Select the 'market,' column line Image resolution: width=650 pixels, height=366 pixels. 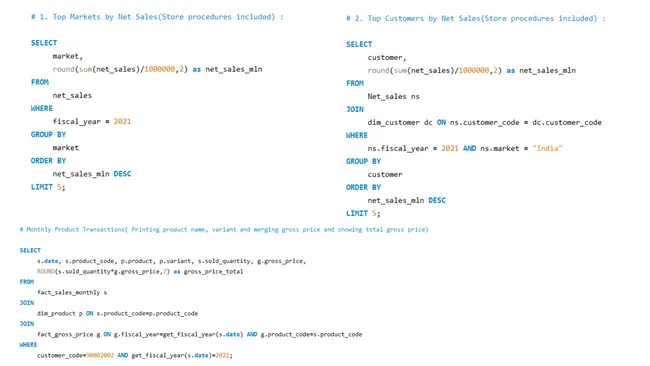(x=68, y=56)
